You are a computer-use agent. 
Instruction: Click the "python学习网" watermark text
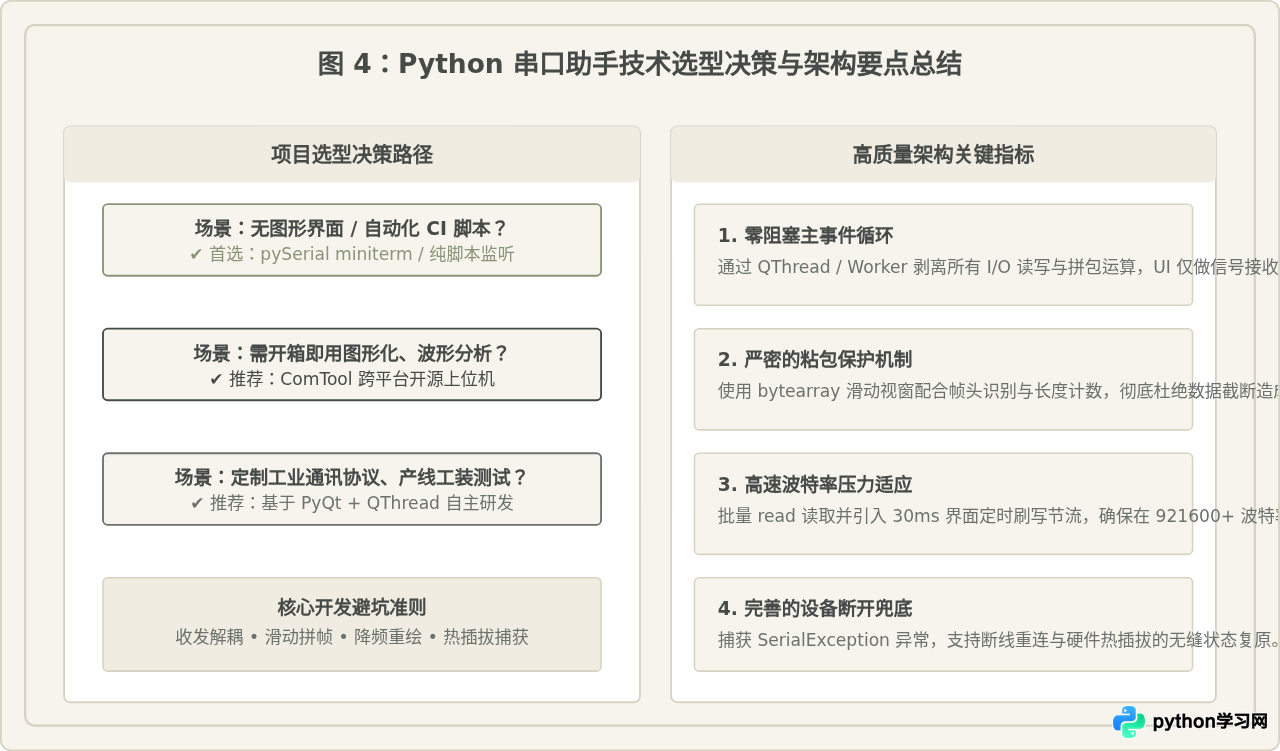click(1210, 722)
